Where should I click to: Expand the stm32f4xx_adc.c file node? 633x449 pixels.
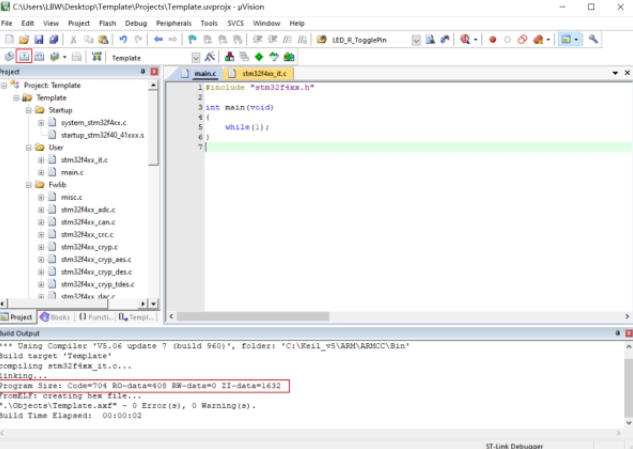click(x=40, y=210)
